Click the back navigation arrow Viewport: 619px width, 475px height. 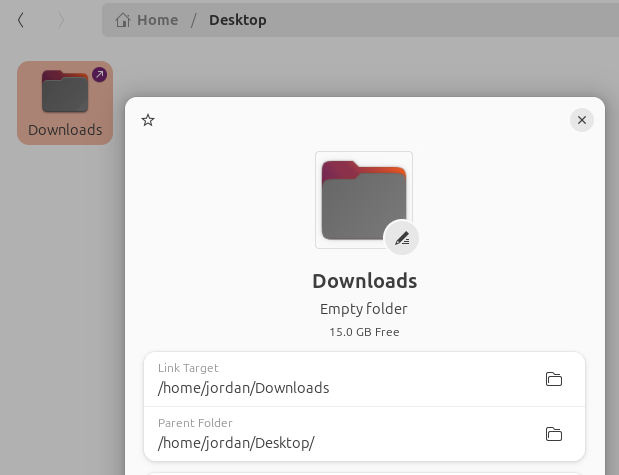click(21, 20)
